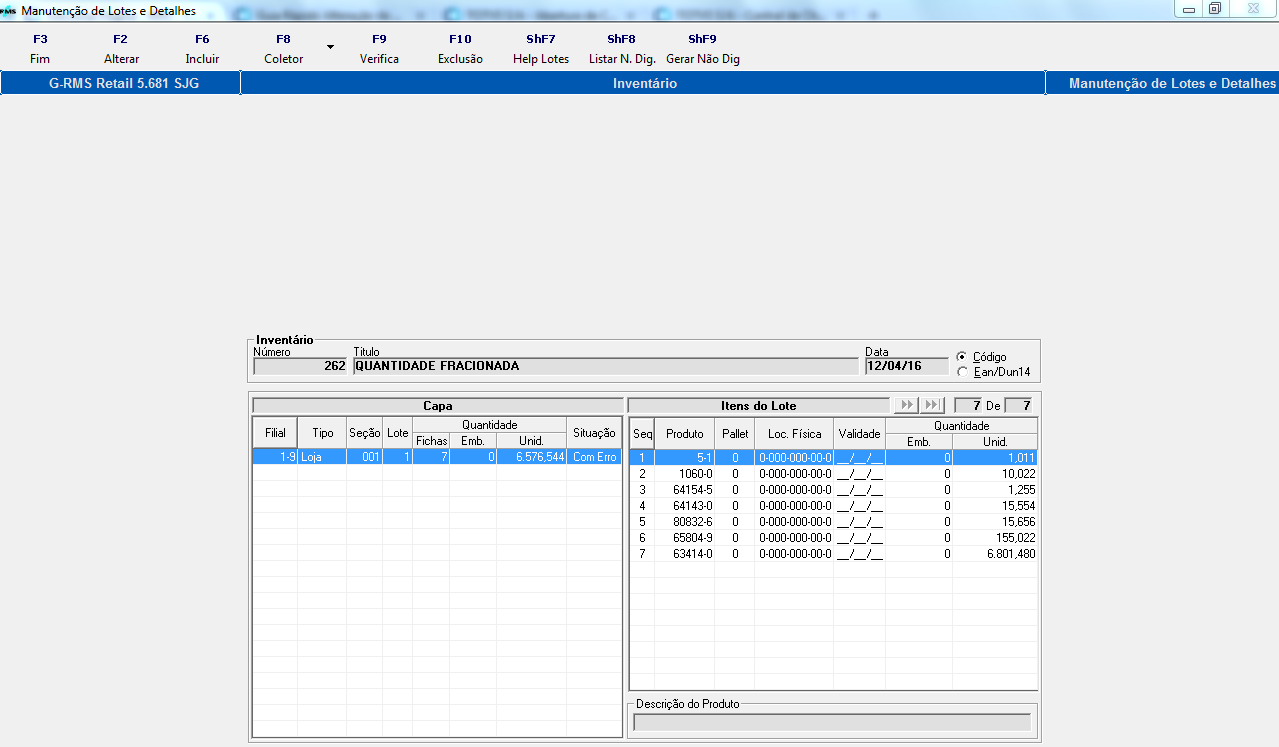Click the quantity value 1,255
1279x747 pixels.
[995, 489]
